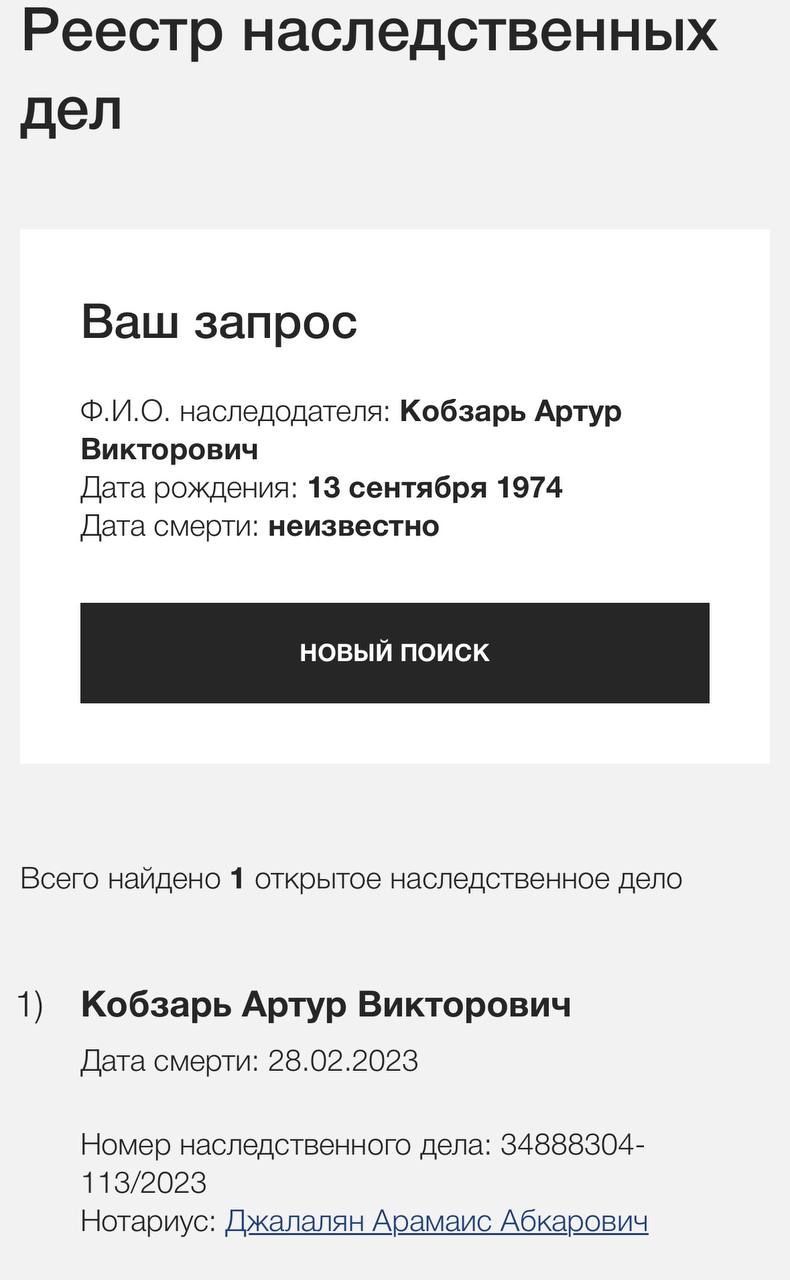The image size is (790, 1280).
Task: Click case number 34888304-113/2023
Action: click(572, 1145)
